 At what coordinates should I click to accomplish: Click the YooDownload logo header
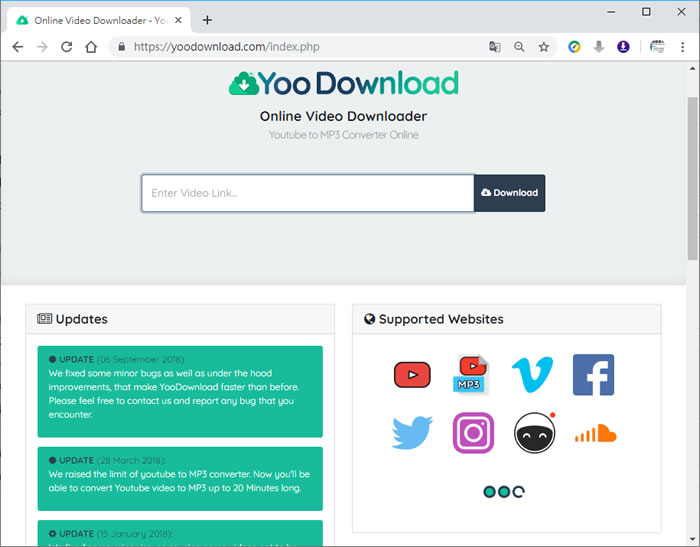pos(343,83)
